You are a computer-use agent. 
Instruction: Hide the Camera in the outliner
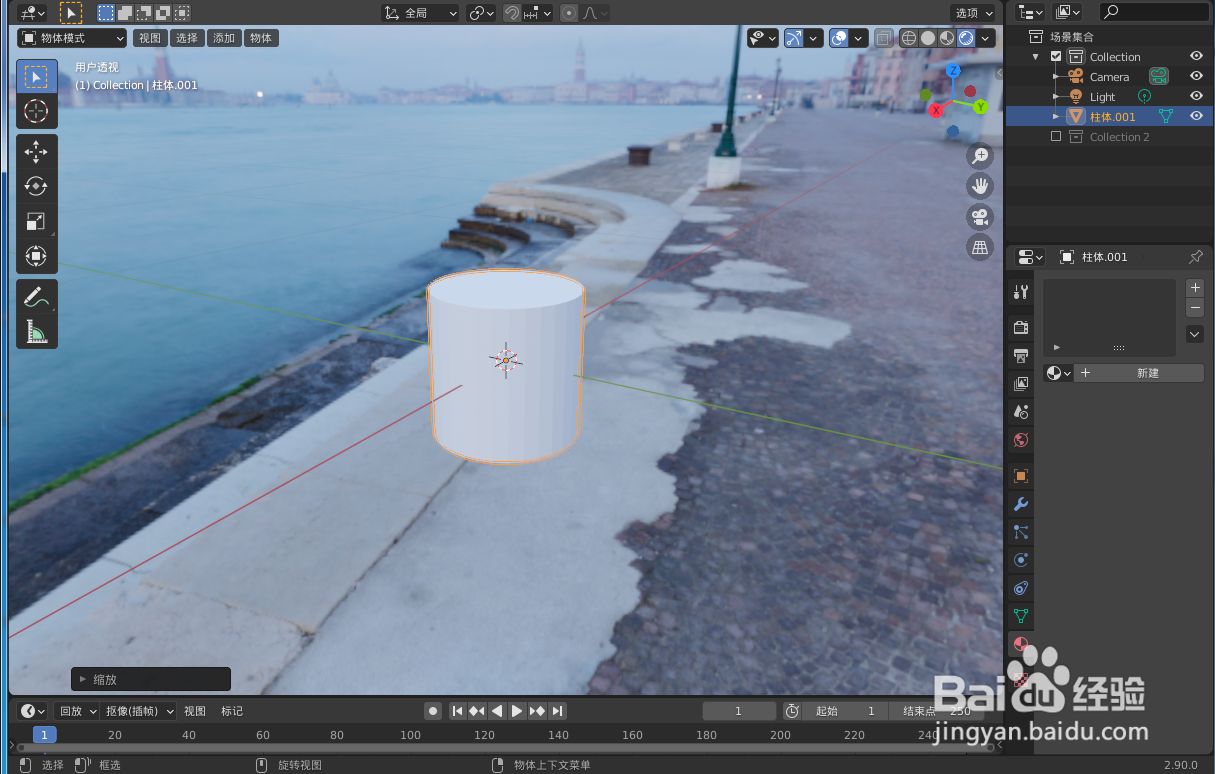[x=1196, y=76]
